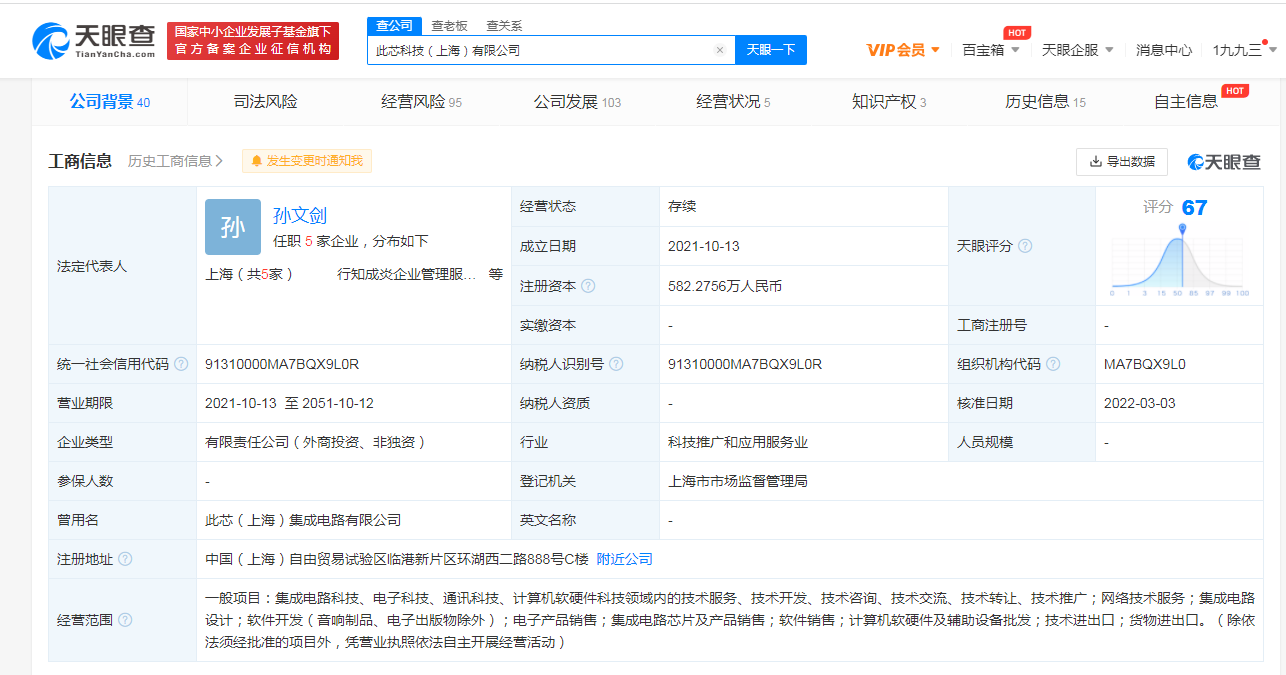This screenshot has width=1286, height=675.
Task: Click the help icon next to 注册资本
Action: (588, 286)
